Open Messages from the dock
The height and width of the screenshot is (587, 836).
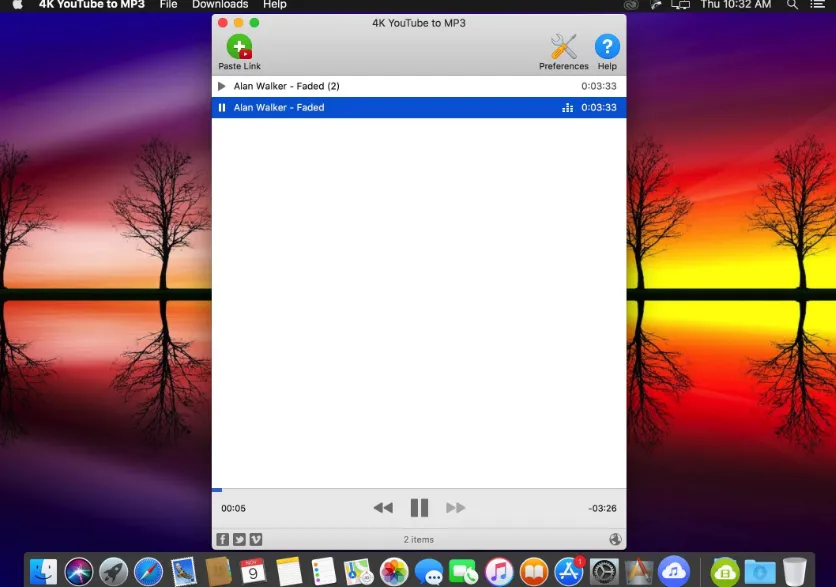(429, 572)
